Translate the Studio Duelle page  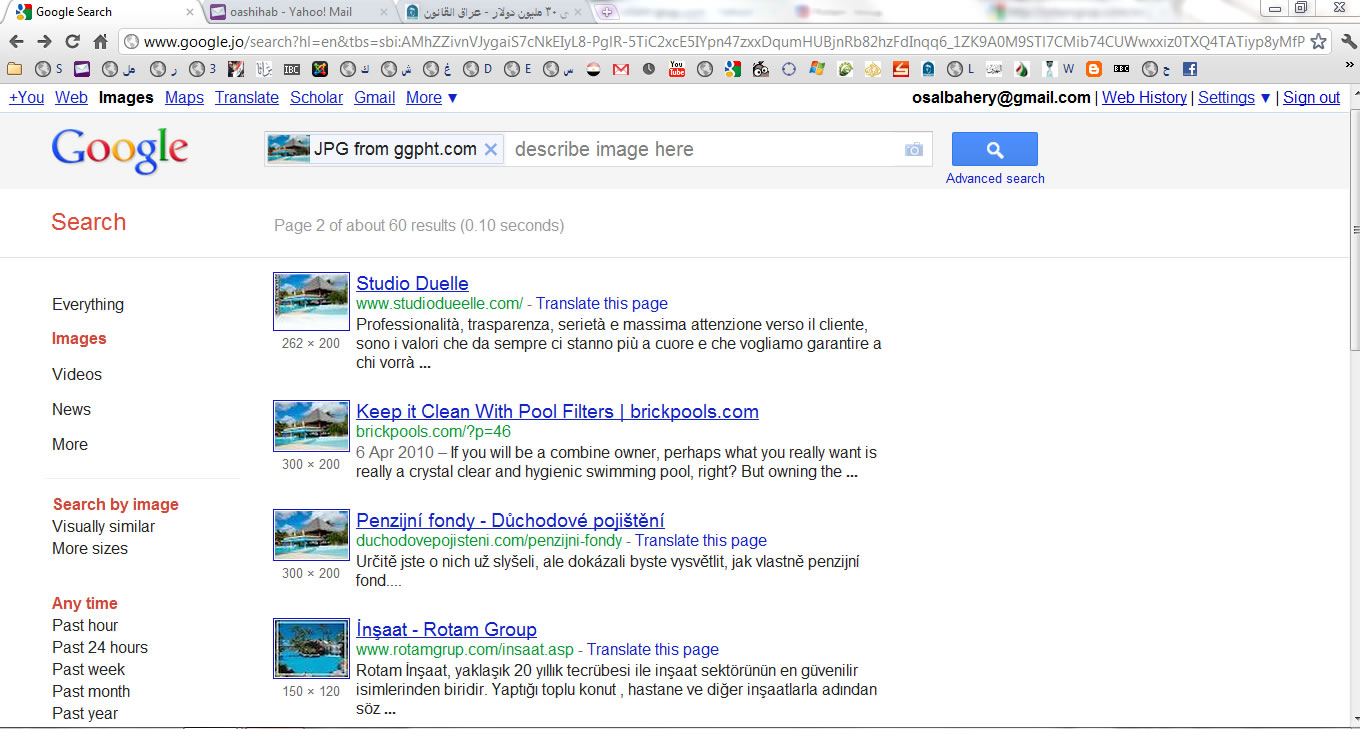(602, 303)
